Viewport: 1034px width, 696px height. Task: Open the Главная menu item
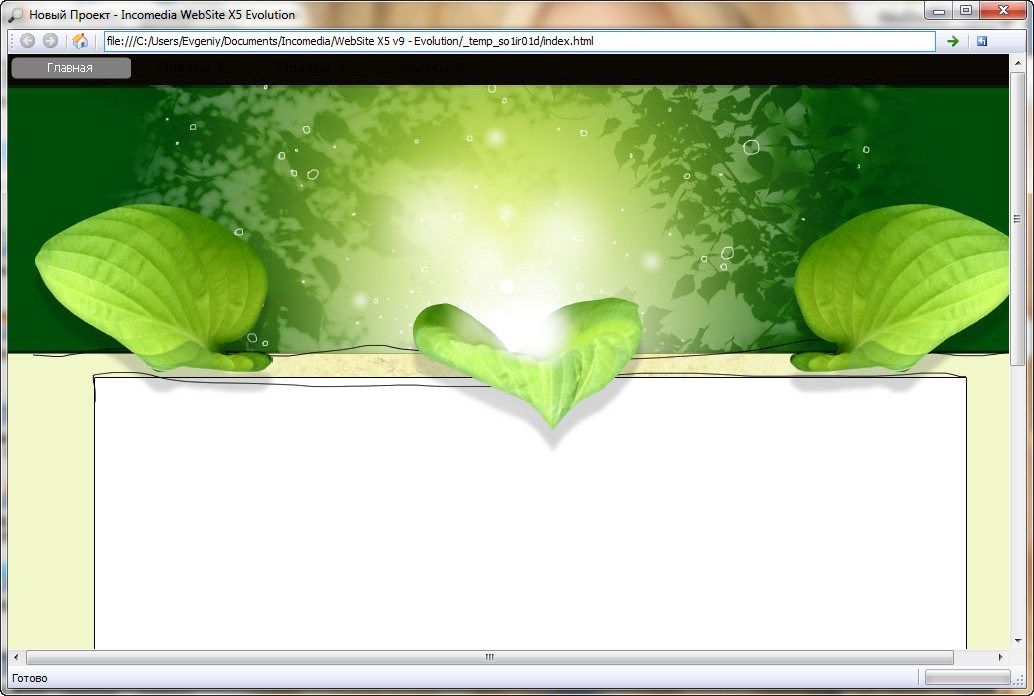(70, 68)
